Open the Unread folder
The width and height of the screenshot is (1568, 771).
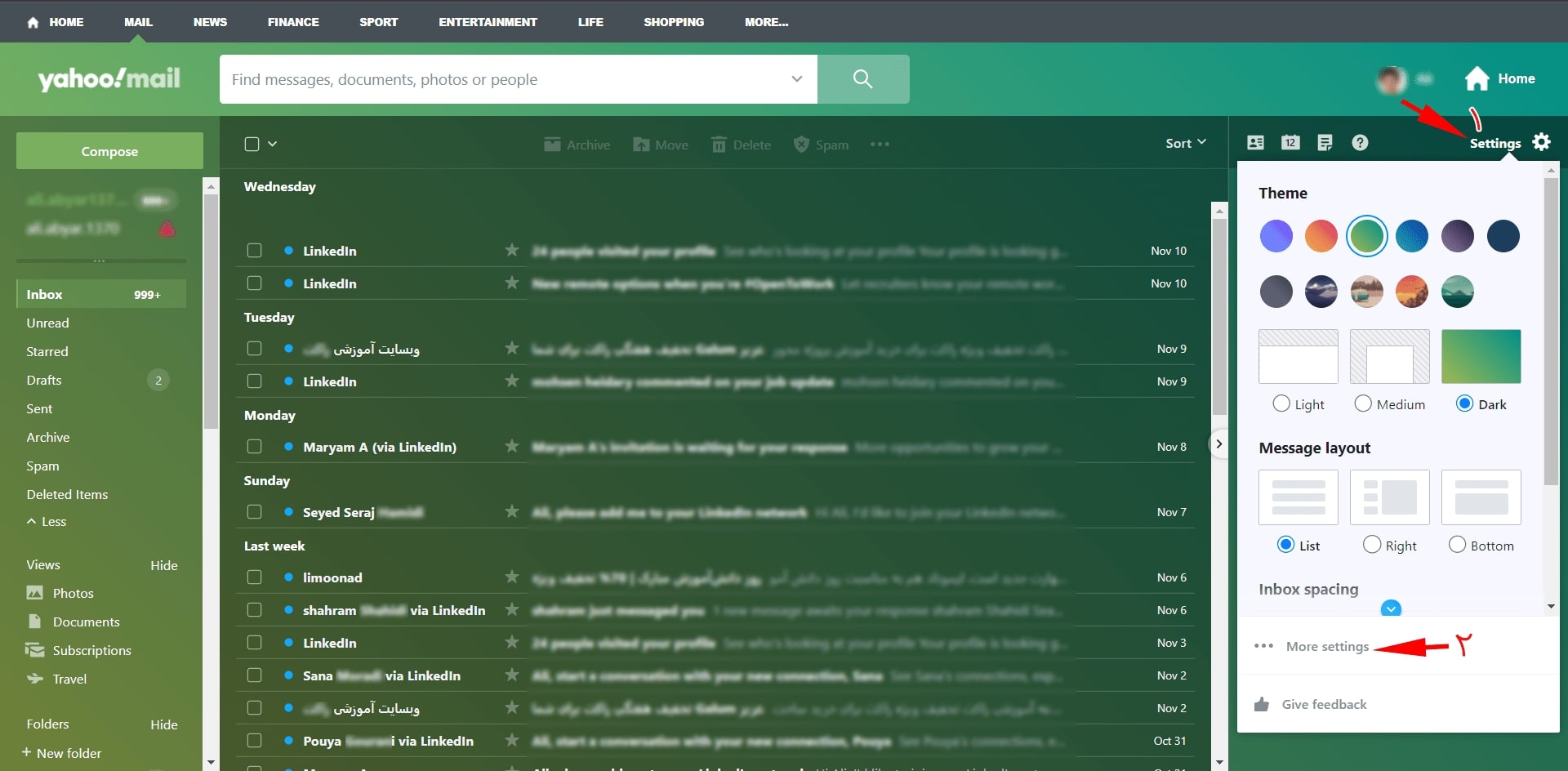click(47, 323)
